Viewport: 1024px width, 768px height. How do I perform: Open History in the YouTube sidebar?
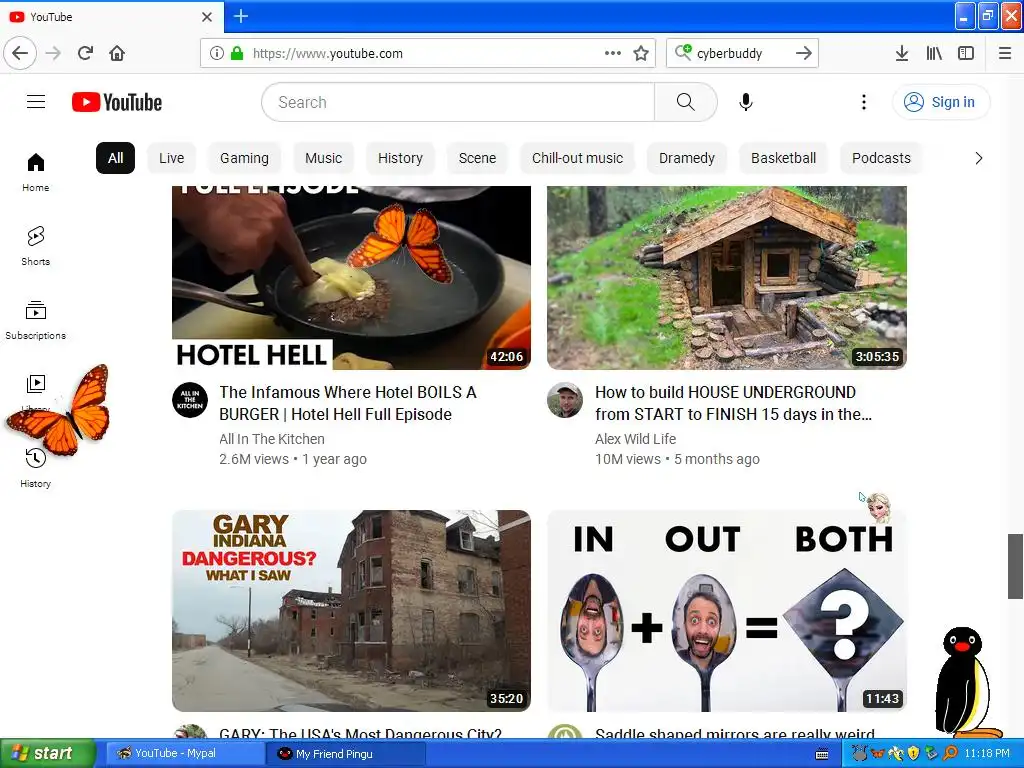36,468
